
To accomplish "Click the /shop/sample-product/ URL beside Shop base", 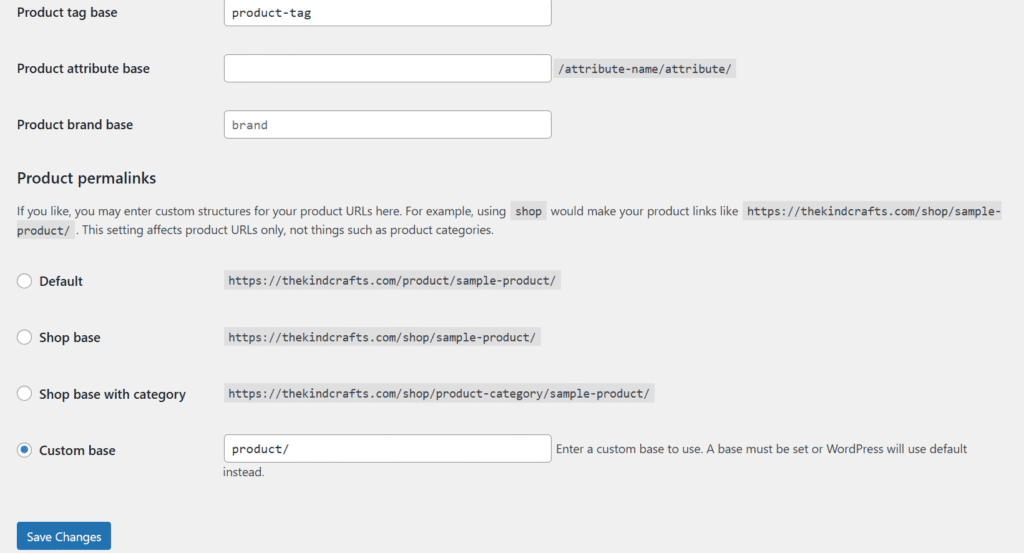I will point(383,338).
